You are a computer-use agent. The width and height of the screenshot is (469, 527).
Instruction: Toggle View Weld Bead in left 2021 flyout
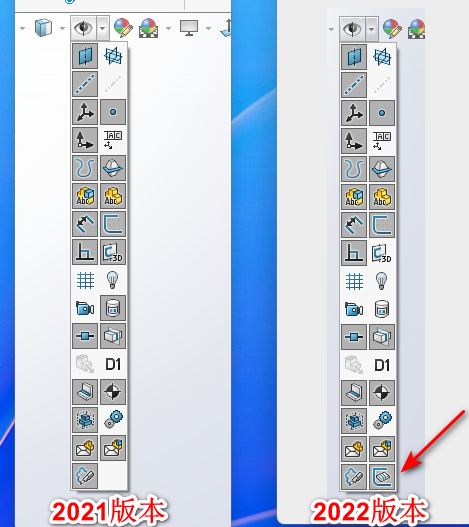[85, 392]
